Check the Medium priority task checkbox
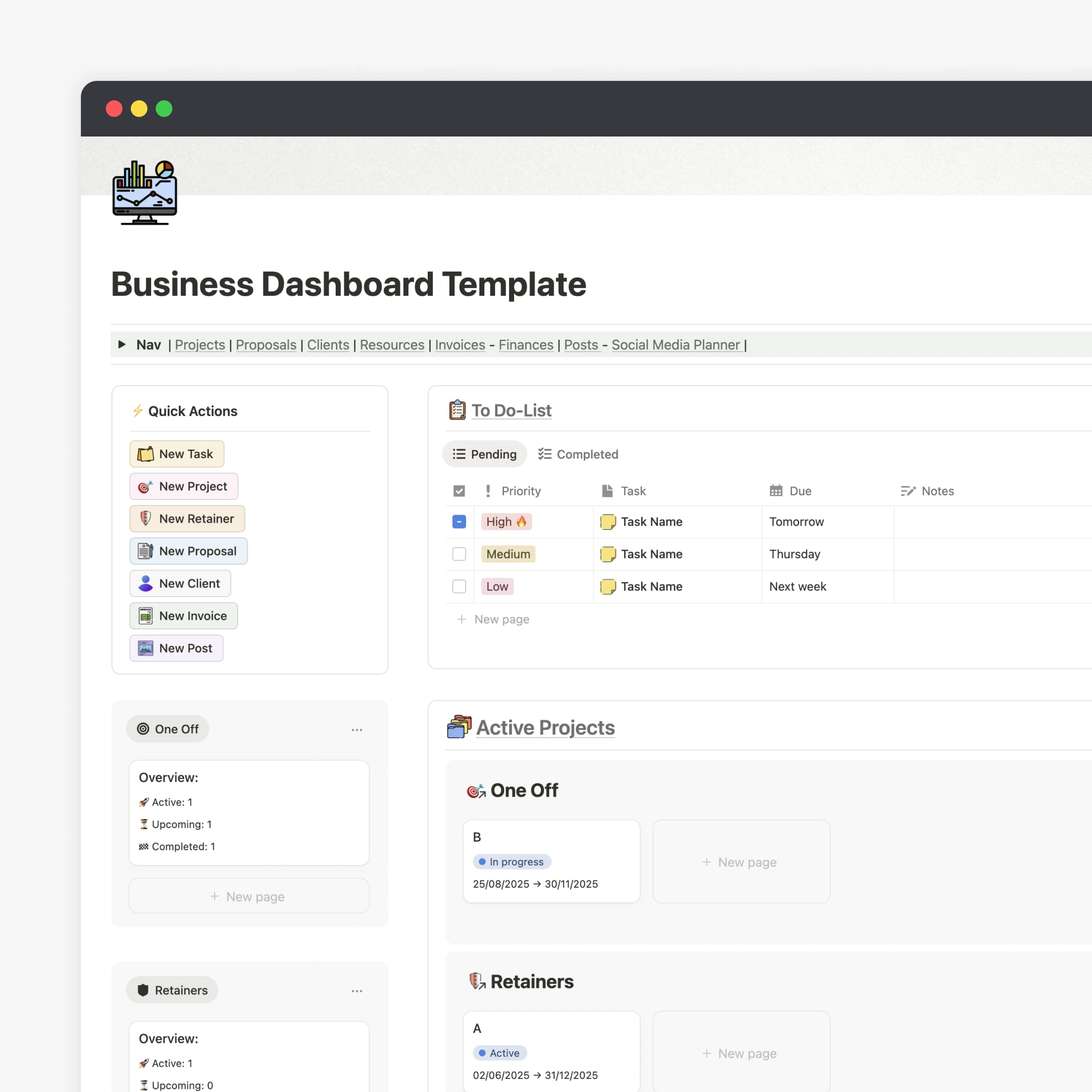This screenshot has height=1092, width=1092. [x=459, y=554]
